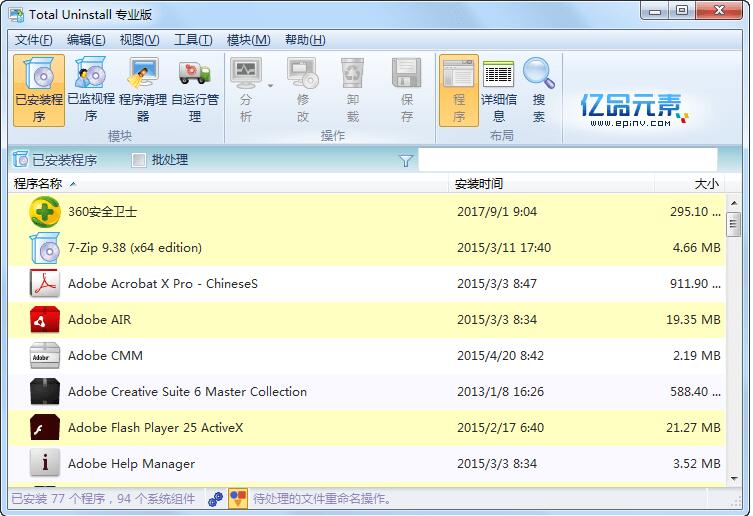Open the 已安装程序 module in toolbar

tap(39, 89)
